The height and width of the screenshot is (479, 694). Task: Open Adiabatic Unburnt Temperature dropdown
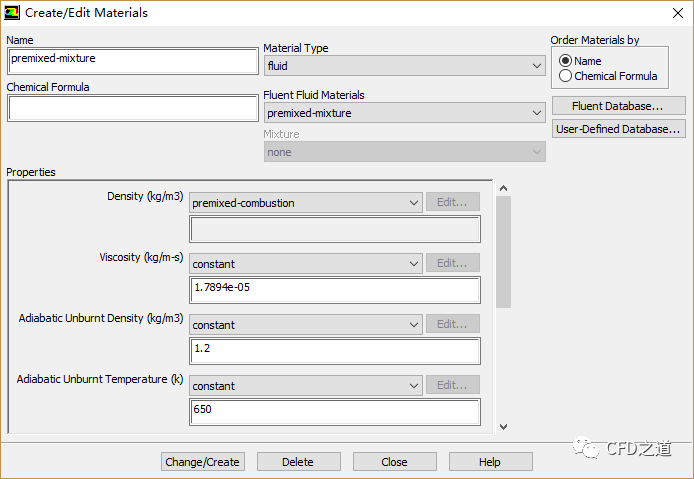coord(305,386)
